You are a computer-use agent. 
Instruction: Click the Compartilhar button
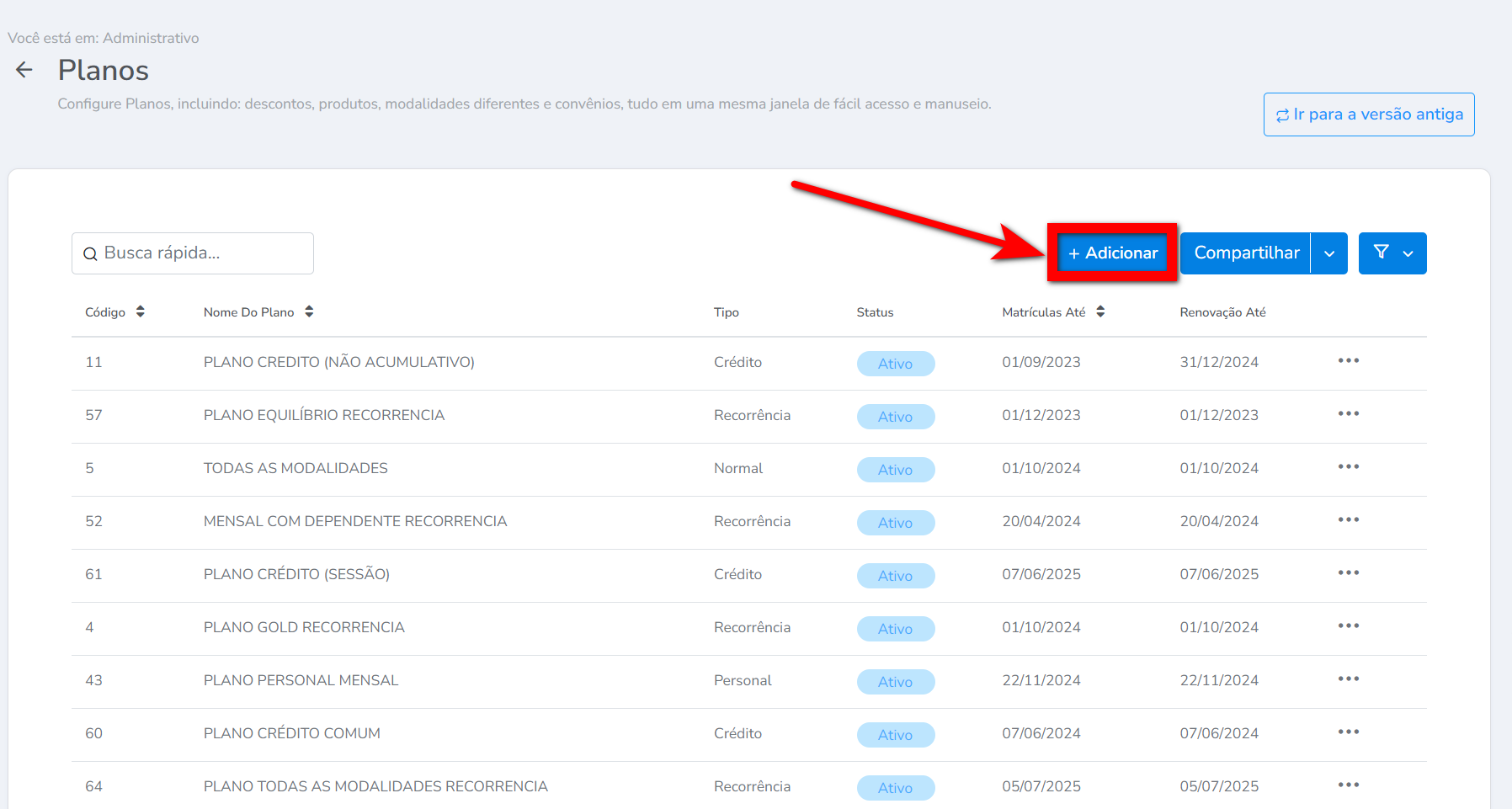(1246, 253)
